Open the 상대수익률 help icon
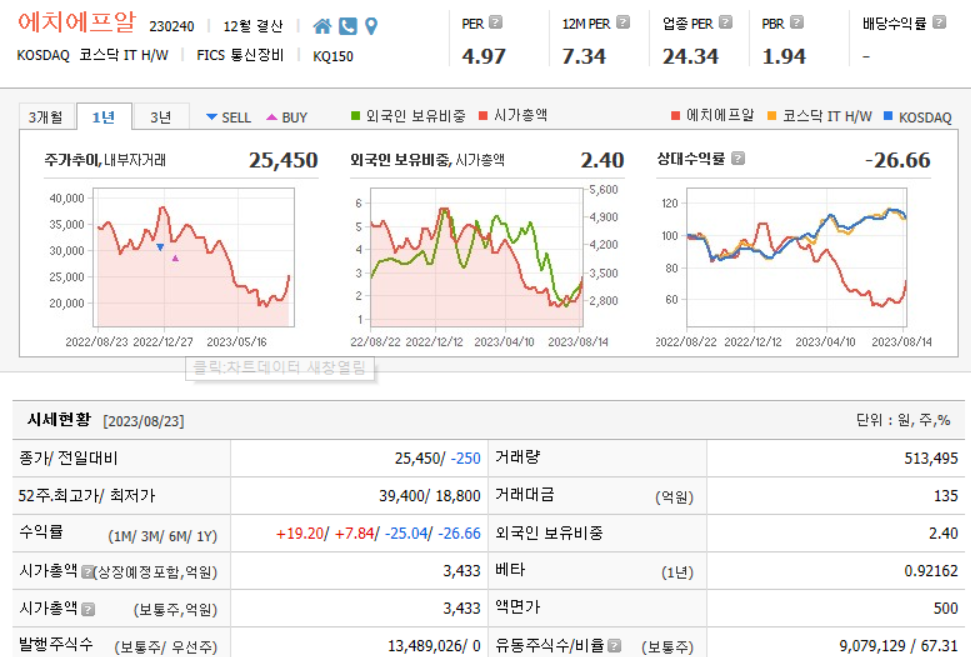The height and width of the screenshot is (657, 971). 740,157
